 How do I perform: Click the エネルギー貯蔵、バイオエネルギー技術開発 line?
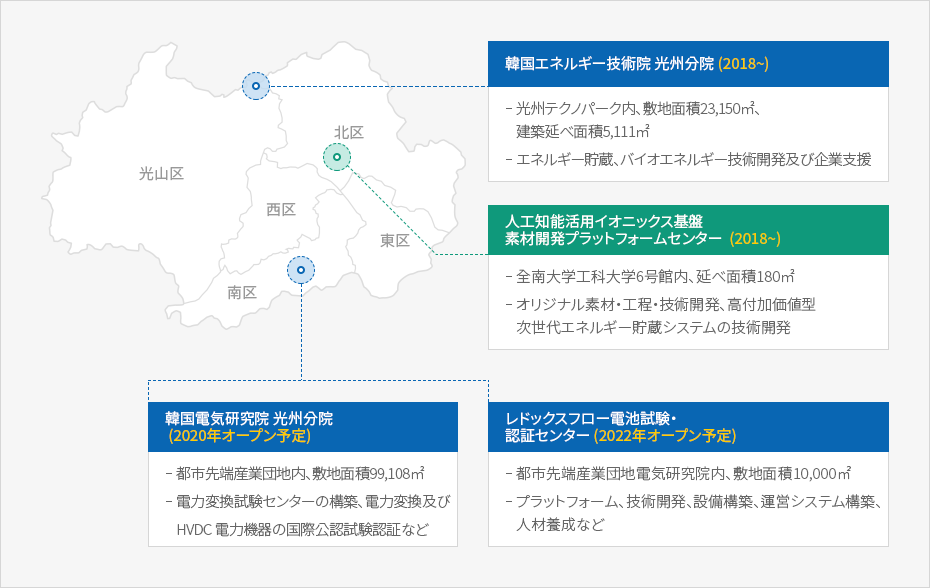689,159
